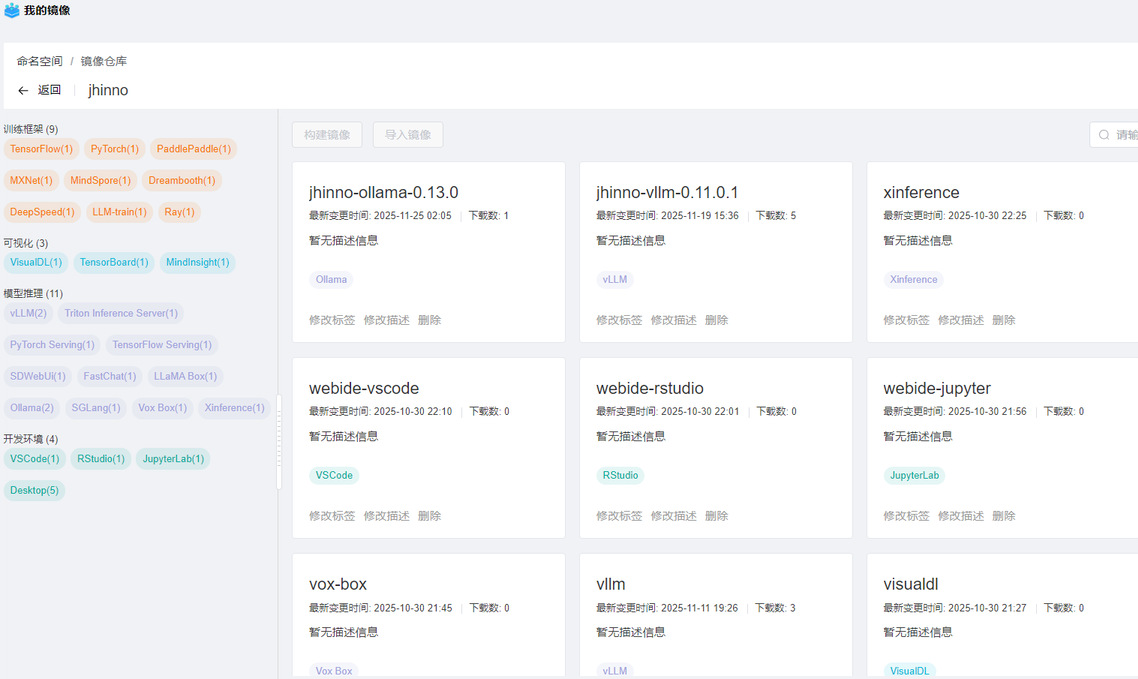Screen dimensions: 1138x679
Task: Go to 镜像仓库 breadcrumb
Action: click(x=104, y=61)
